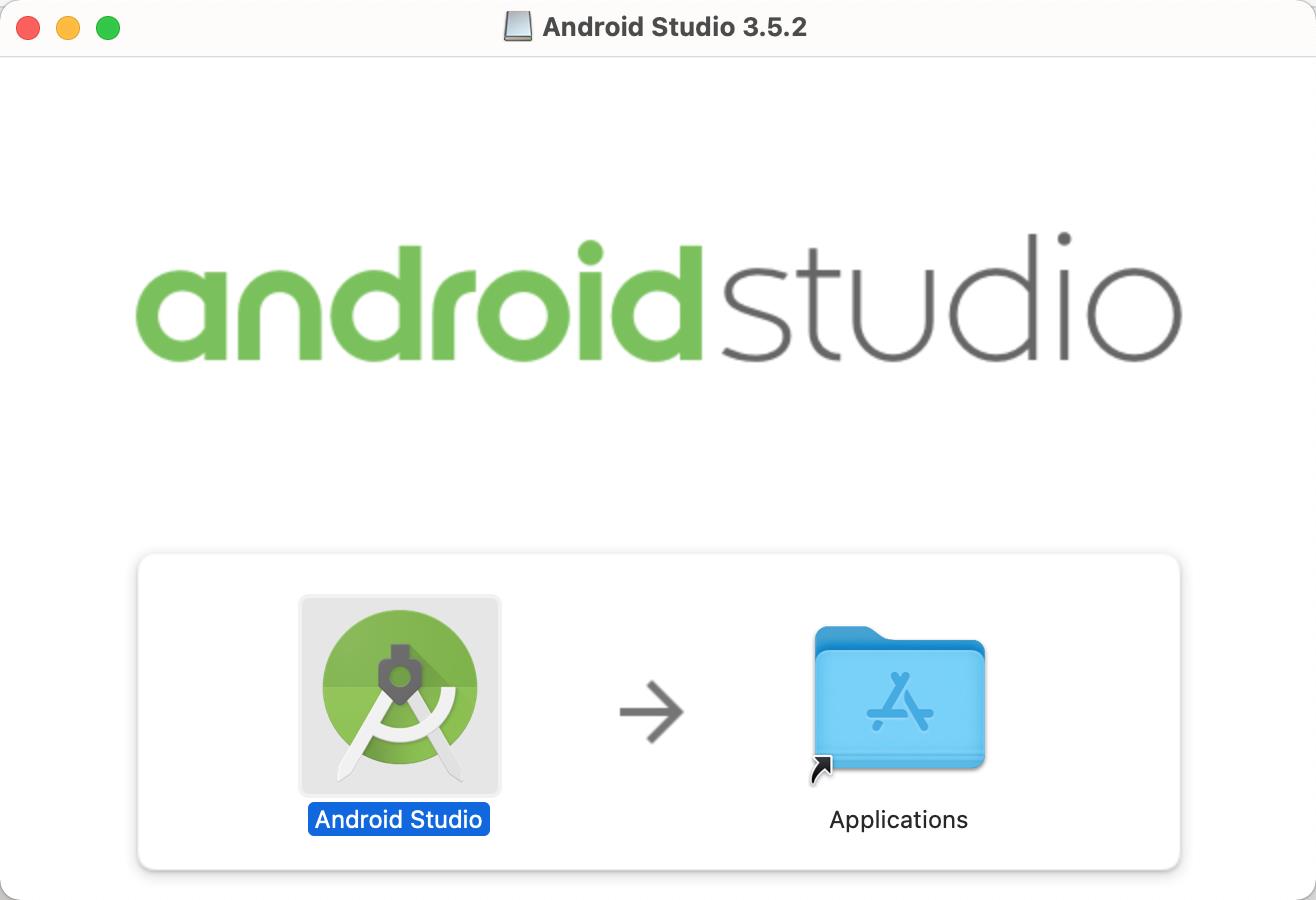
Task: Close the Android Studio 3.5.2 window
Action: click(x=29, y=28)
